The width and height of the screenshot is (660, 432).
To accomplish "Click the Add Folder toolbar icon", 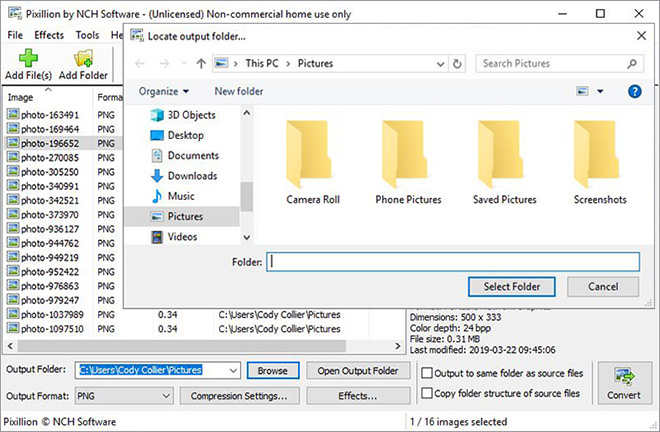I will [83, 58].
